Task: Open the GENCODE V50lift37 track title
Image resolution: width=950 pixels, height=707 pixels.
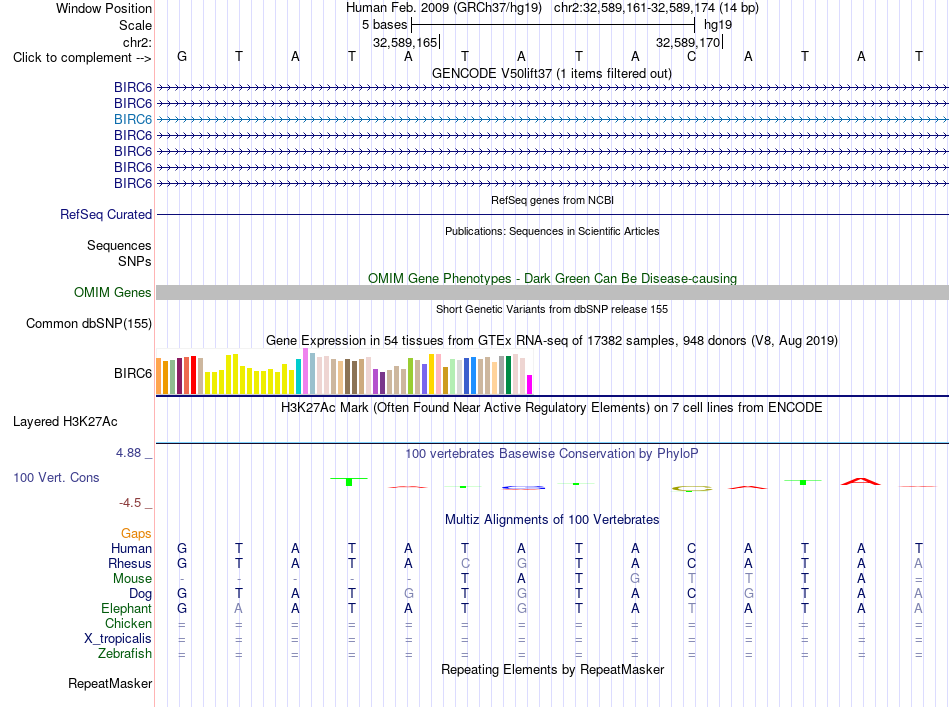Action: (552, 73)
